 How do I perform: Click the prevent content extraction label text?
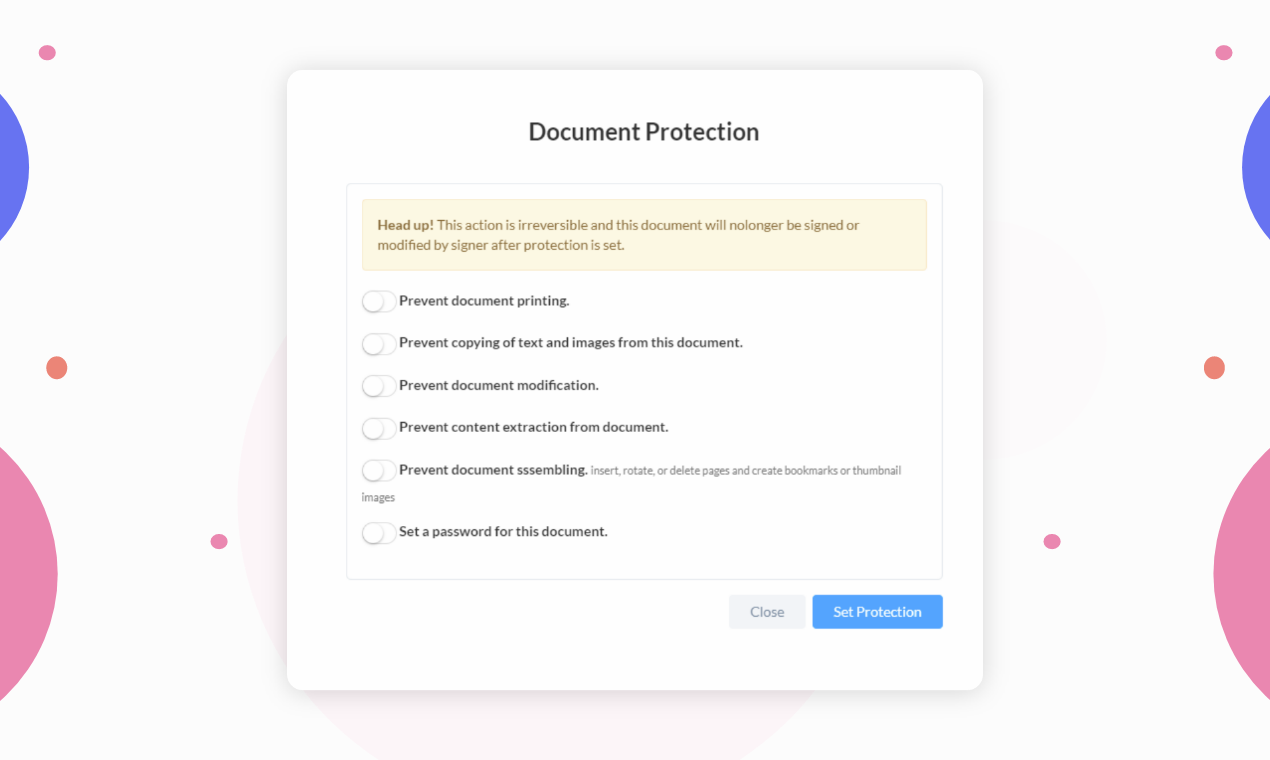coord(531,427)
